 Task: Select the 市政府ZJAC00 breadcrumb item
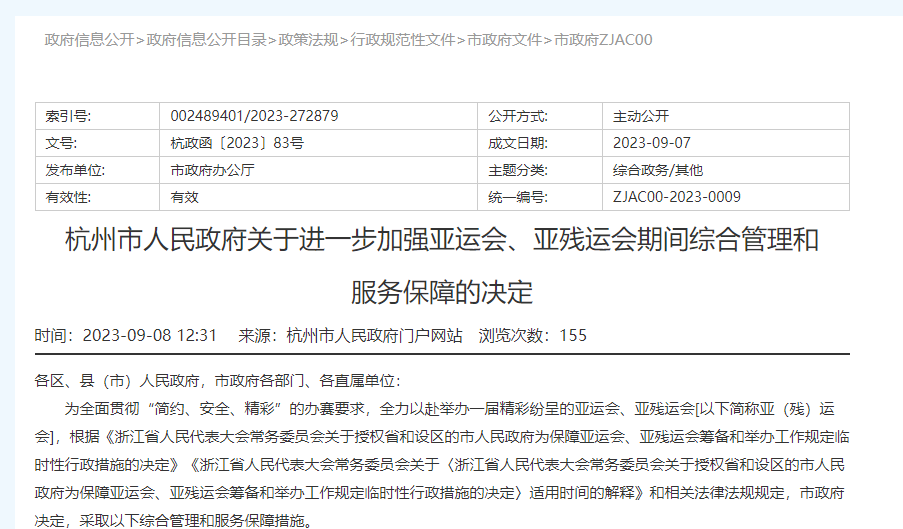coord(603,40)
